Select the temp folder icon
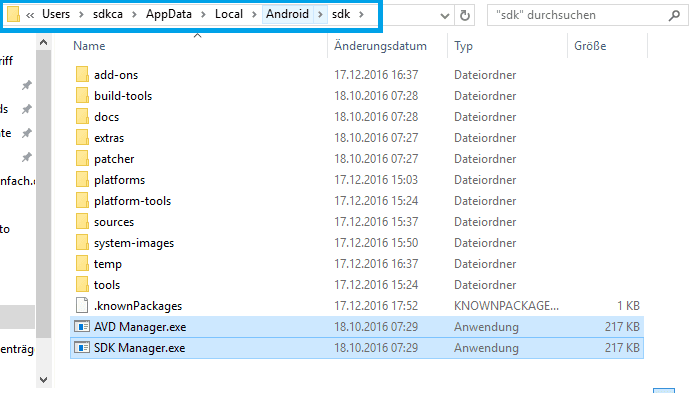698x393 pixels. (82, 263)
